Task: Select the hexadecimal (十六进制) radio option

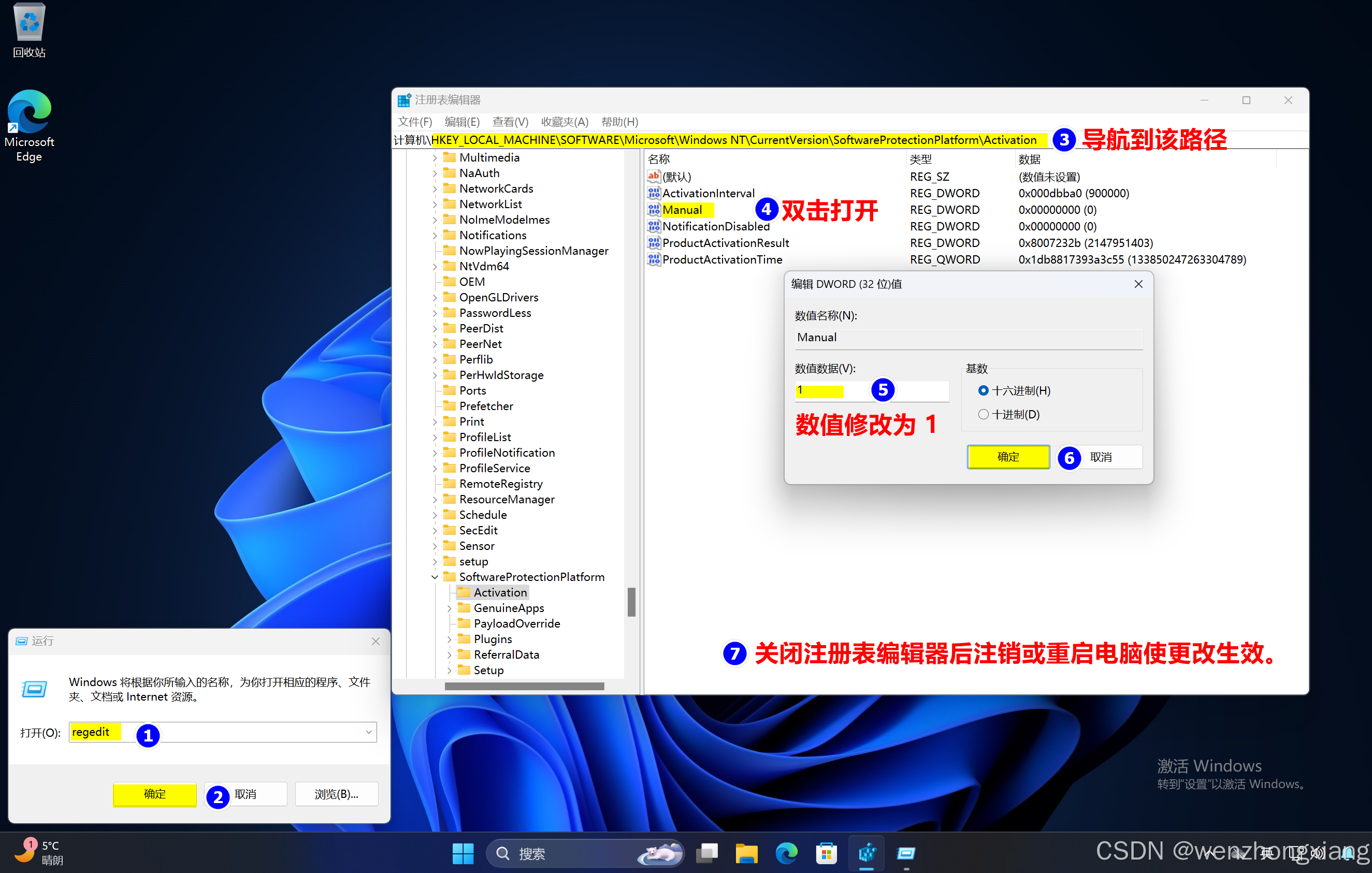Action: 983,390
